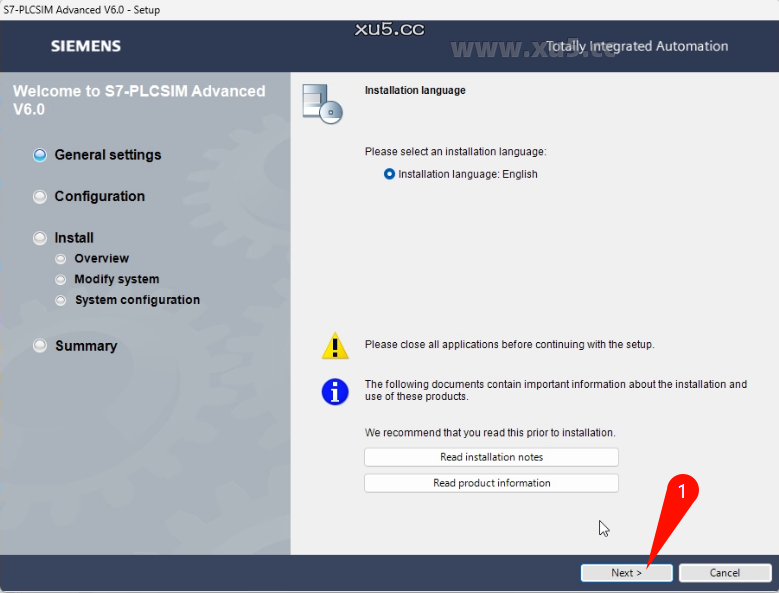Screen dimensions: 779x593
Task: Click the Install step bullet
Action: point(40,238)
